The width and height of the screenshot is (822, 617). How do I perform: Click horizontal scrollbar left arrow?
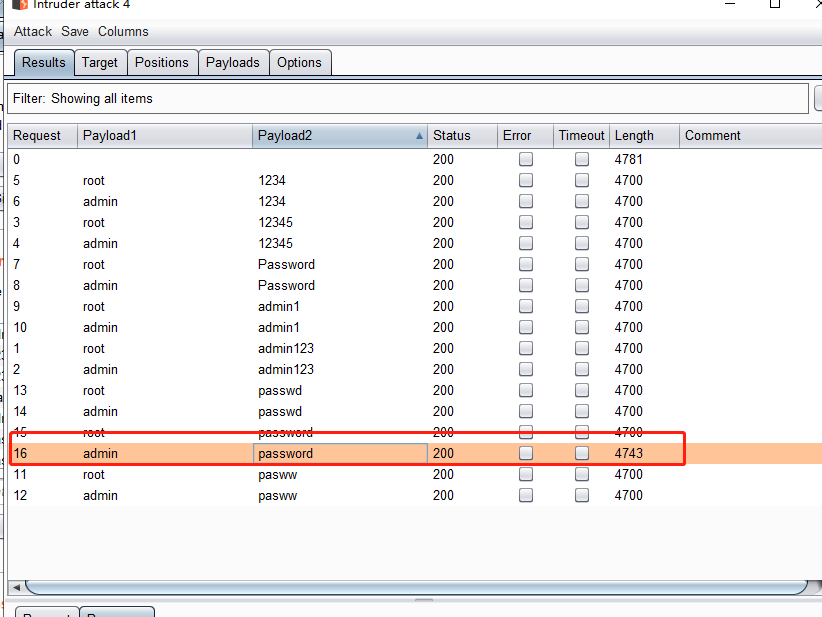[16, 587]
